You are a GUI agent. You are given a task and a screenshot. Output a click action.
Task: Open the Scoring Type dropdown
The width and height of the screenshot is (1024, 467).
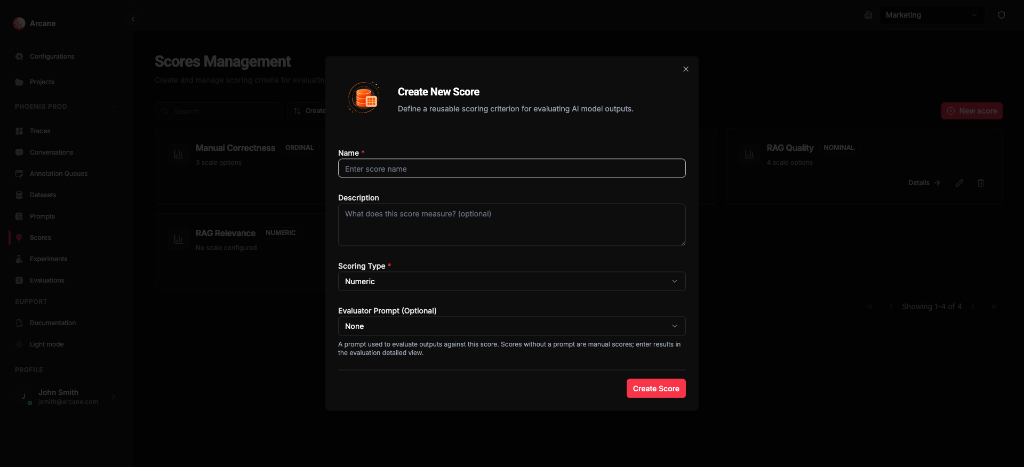(511, 282)
